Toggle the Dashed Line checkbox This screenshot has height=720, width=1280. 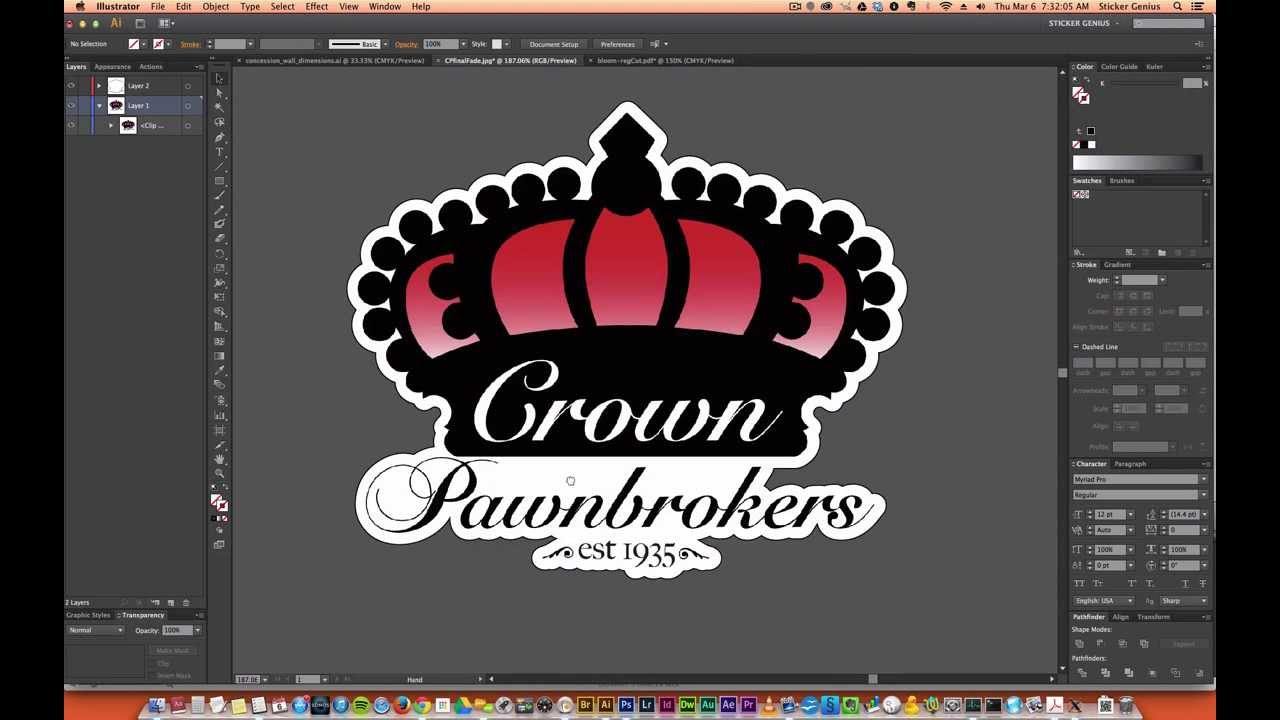tap(1077, 347)
